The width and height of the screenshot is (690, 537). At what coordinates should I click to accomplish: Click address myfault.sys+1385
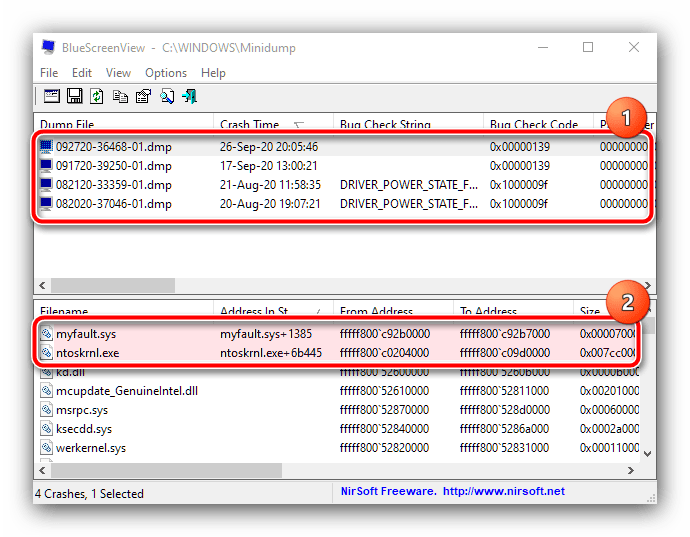pyautogui.click(x=266, y=334)
